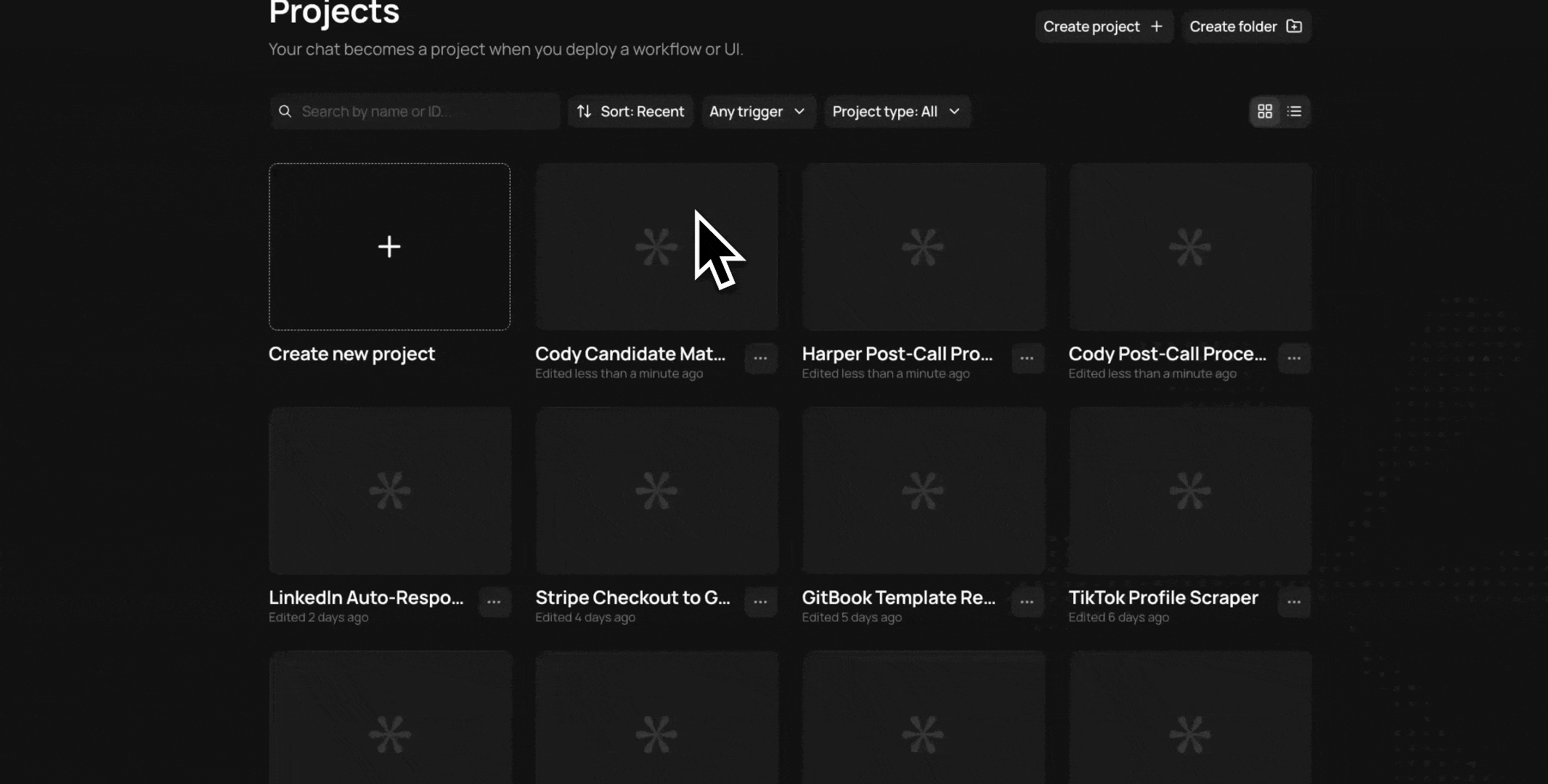The width and height of the screenshot is (1548, 784).
Task: Click plus icon in Create new project tile
Action: 389,247
